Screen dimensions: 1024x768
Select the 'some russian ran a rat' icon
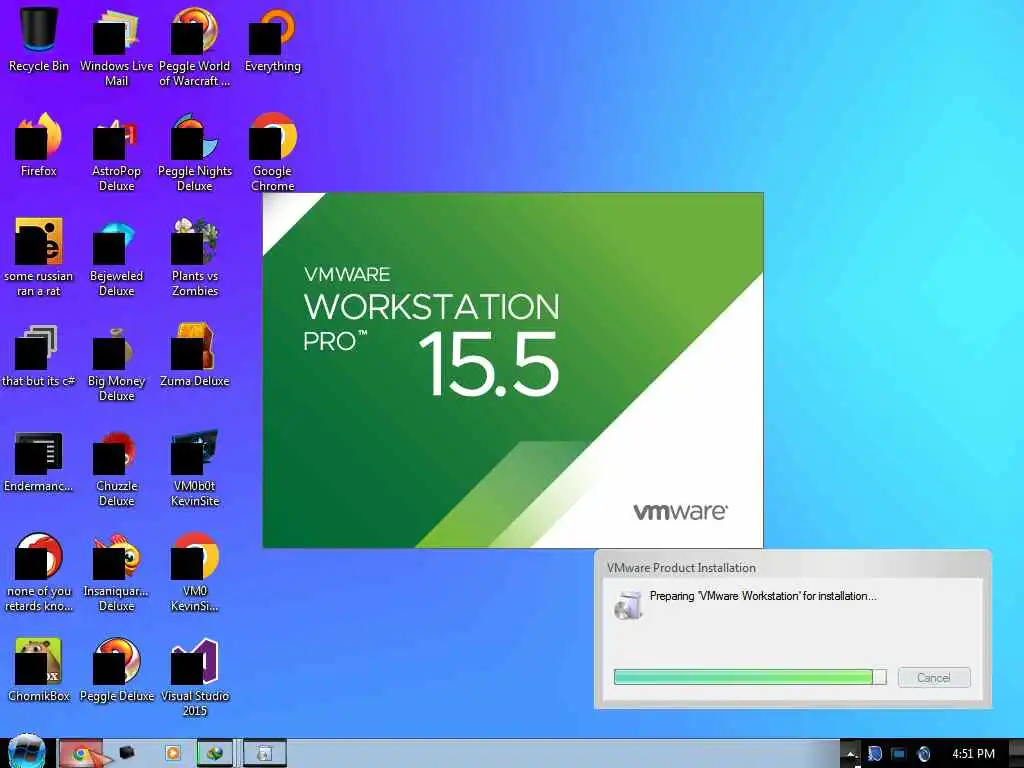[39, 257]
